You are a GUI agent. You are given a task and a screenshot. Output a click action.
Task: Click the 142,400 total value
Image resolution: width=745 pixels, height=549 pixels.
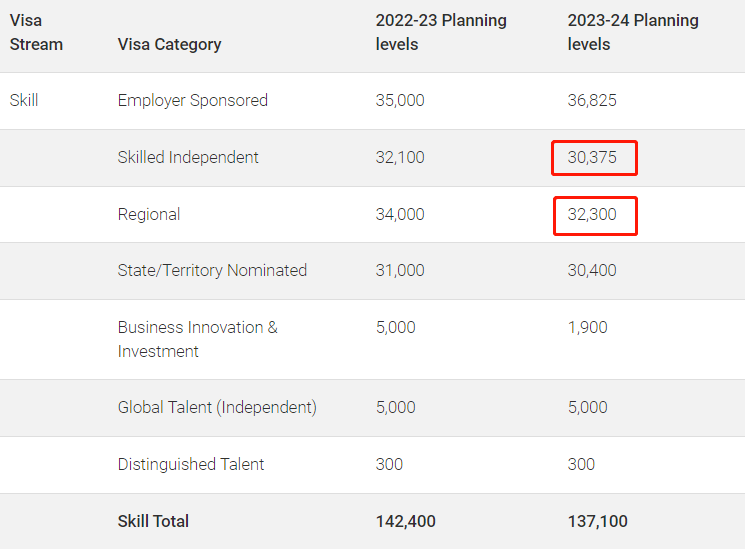click(x=405, y=521)
